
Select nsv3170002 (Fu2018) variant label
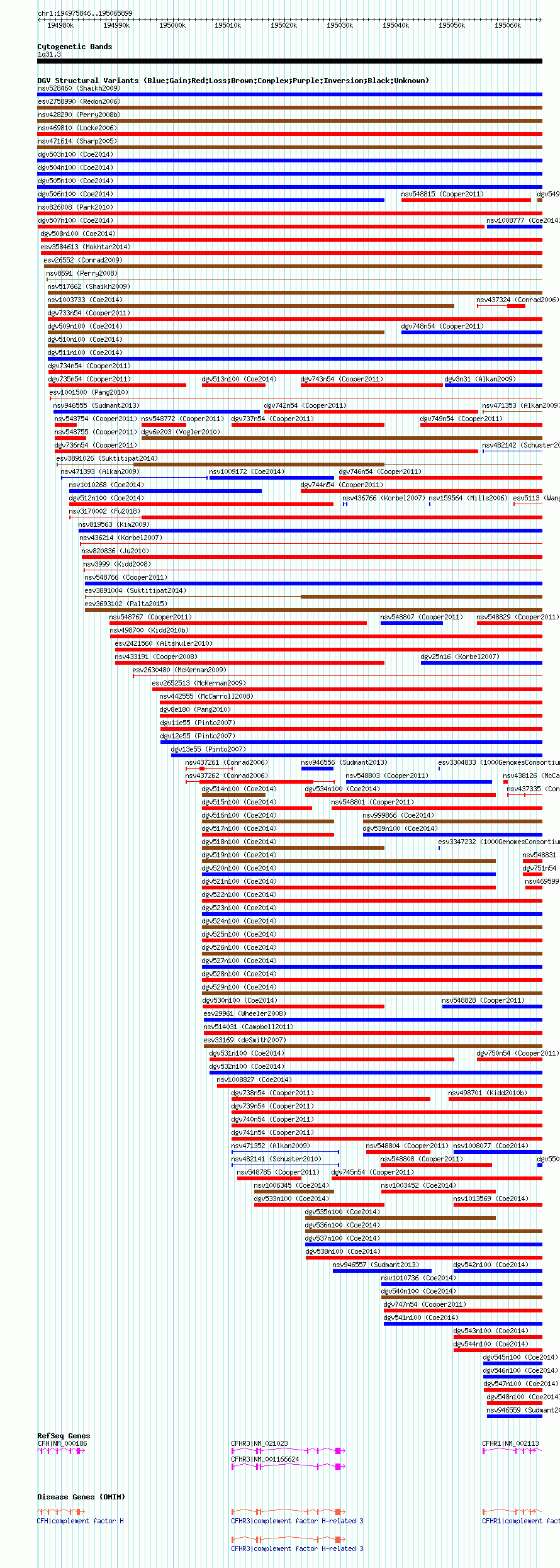pyautogui.click(x=104, y=511)
